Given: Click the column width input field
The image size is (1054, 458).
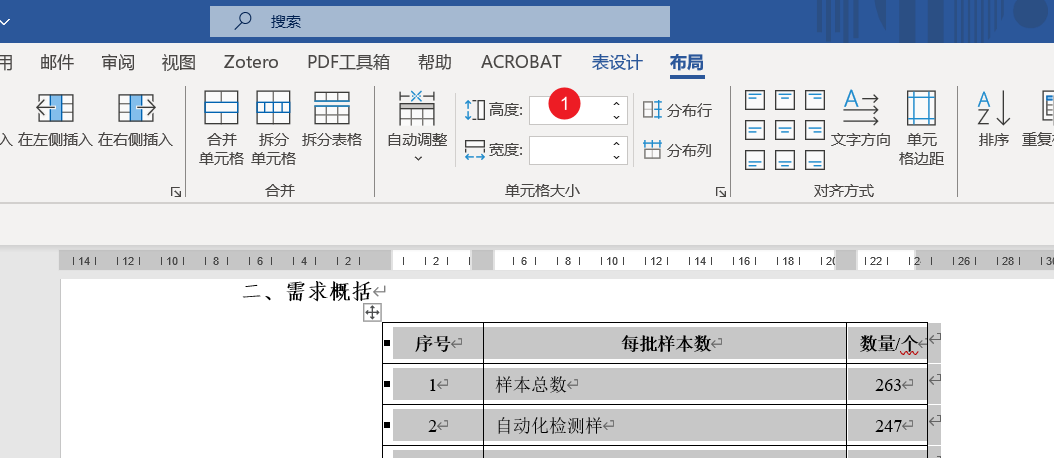Looking at the screenshot, I should point(567,150).
